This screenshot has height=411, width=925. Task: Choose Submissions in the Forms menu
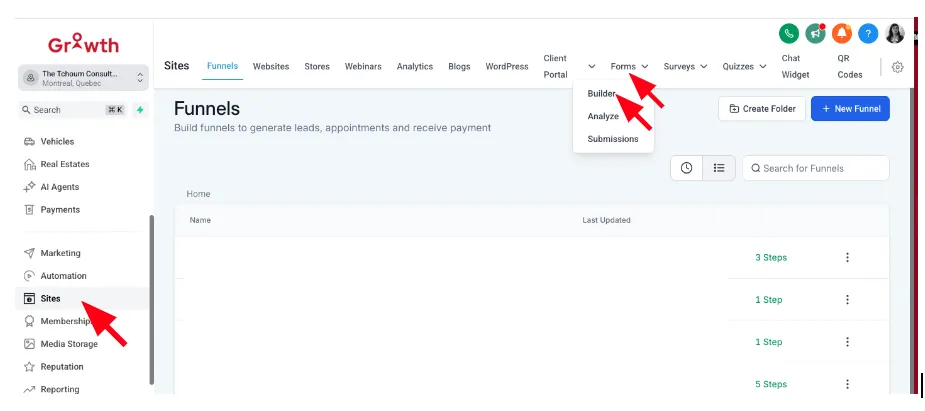coord(612,139)
